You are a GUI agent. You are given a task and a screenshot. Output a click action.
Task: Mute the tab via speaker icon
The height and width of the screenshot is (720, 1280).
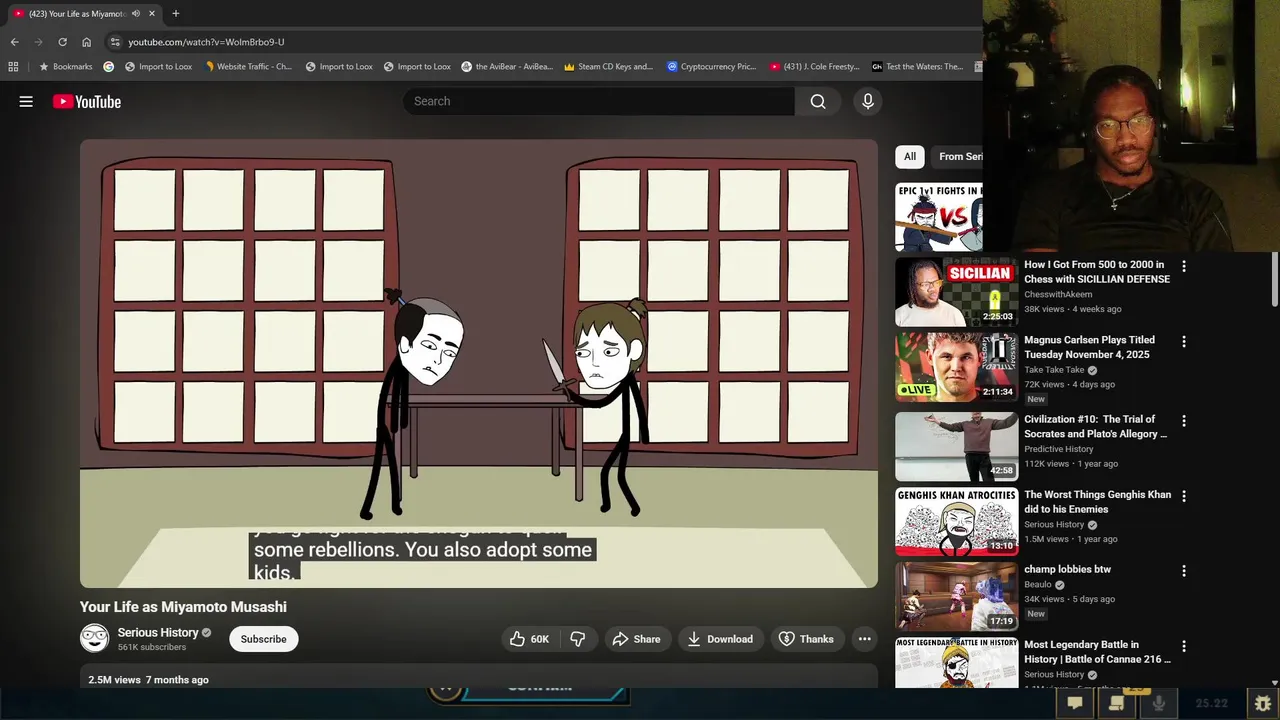coord(136,13)
